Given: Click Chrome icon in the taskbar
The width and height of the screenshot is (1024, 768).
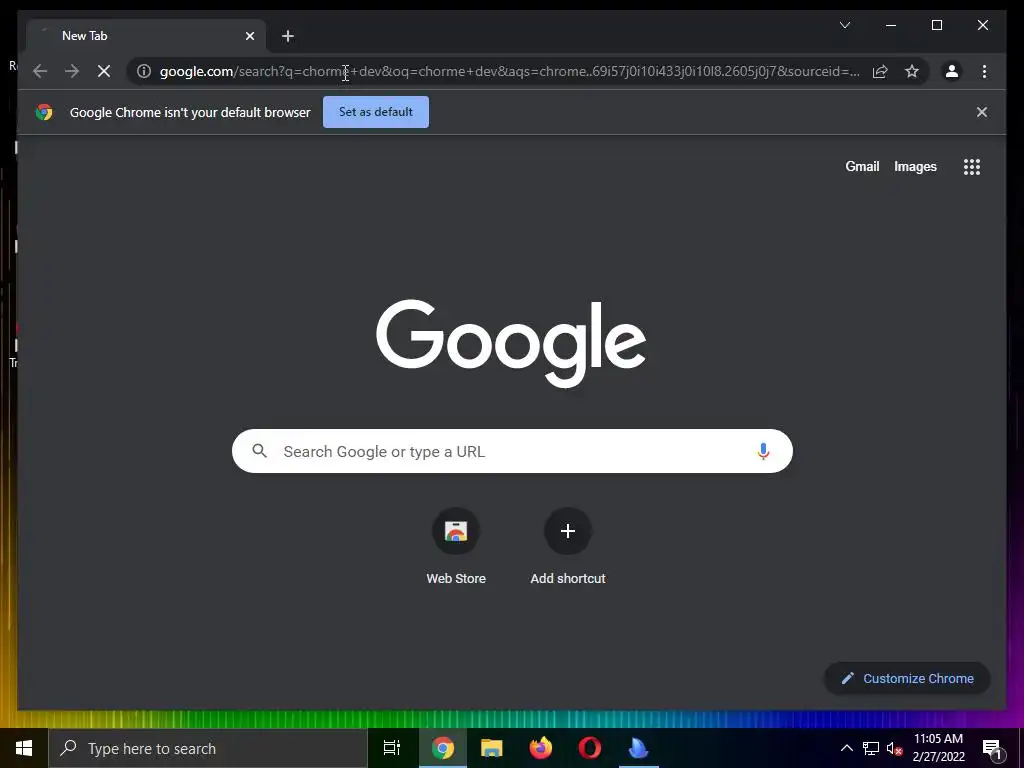Looking at the screenshot, I should 443,748.
